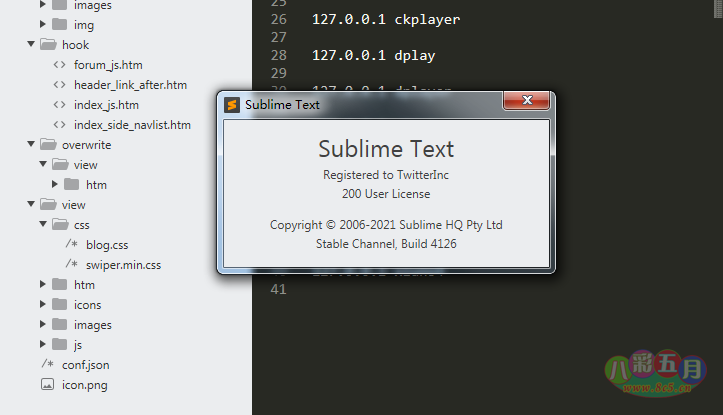The height and width of the screenshot is (415, 723).
Task: Close the Sublime Text about dialog
Action: click(527, 100)
